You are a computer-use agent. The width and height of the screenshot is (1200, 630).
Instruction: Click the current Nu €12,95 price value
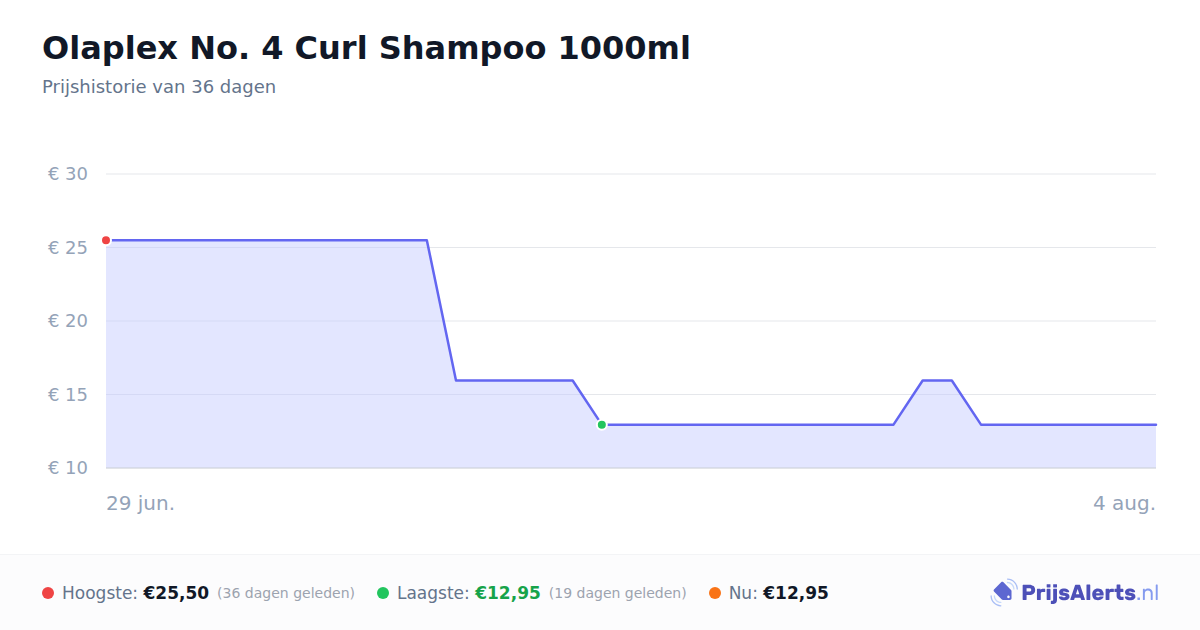click(796, 593)
